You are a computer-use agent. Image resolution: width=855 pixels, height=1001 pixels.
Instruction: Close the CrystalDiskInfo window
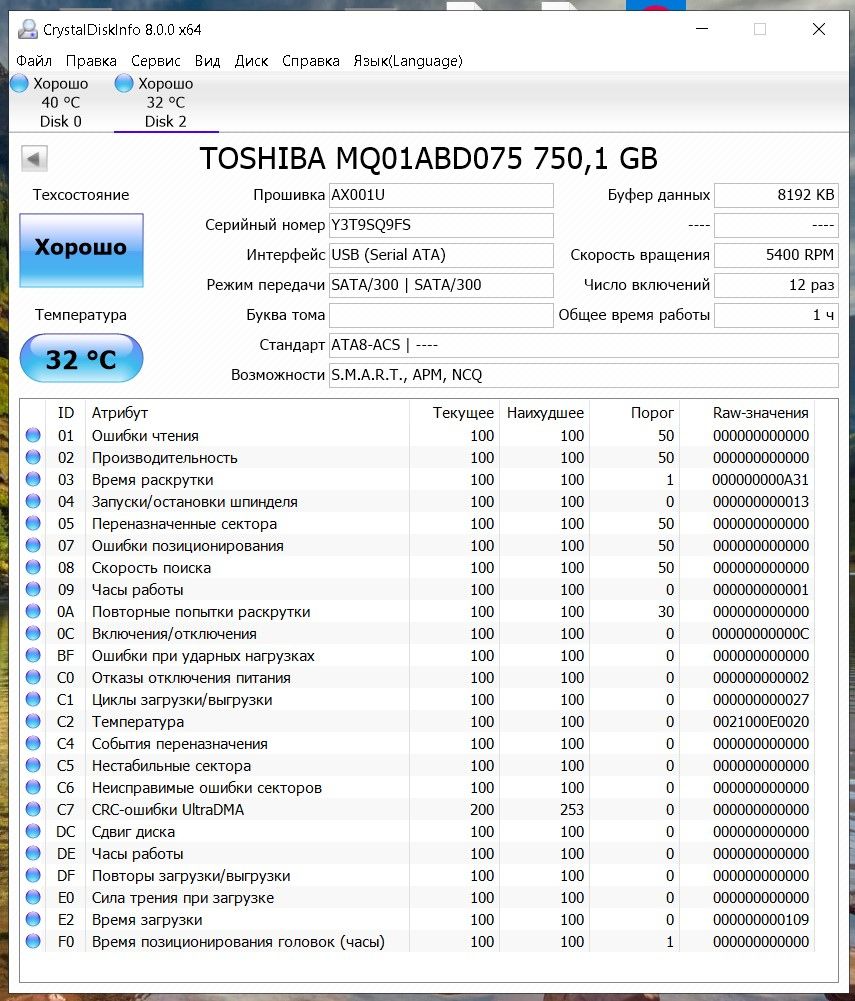[x=819, y=29]
